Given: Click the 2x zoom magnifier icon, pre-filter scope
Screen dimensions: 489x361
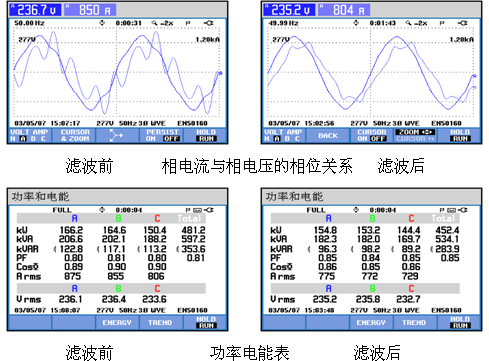Looking at the screenshot, I should coord(154,23).
